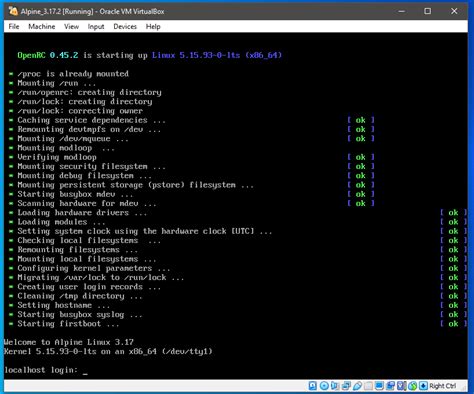The width and height of the screenshot is (474, 394).
Task: Click the 'Starting firstboot' line
Action: pos(68,324)
